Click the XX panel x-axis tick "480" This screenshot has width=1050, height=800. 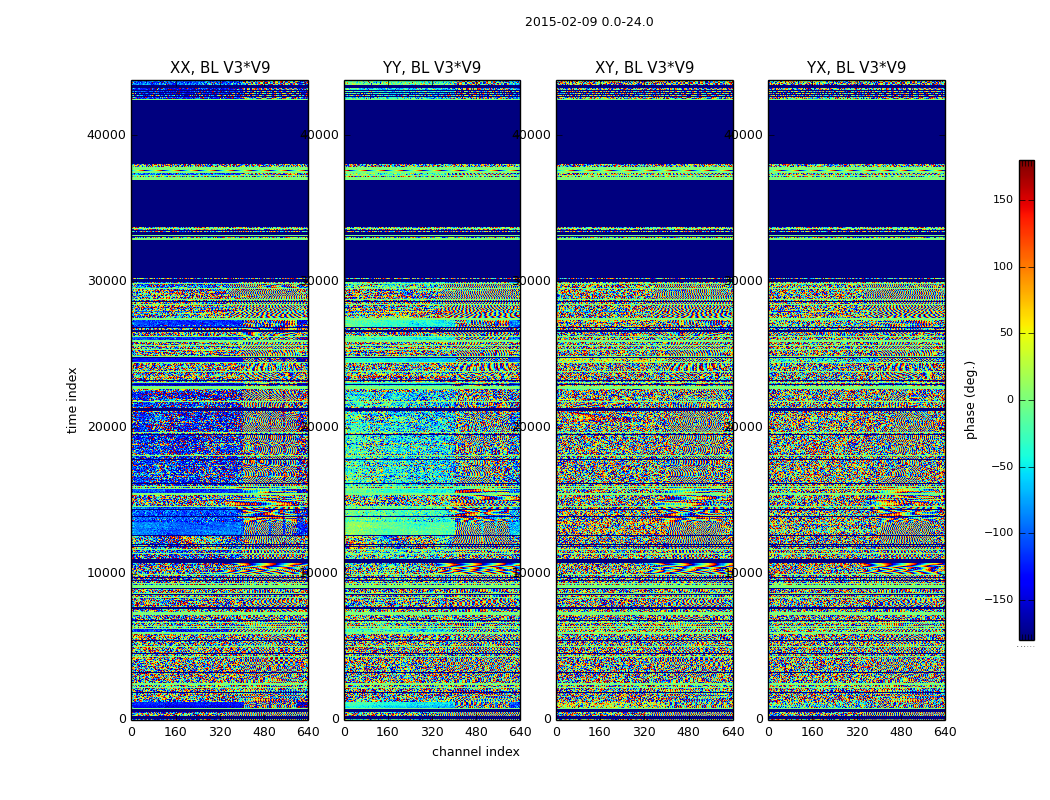click(x=264, y=732)
